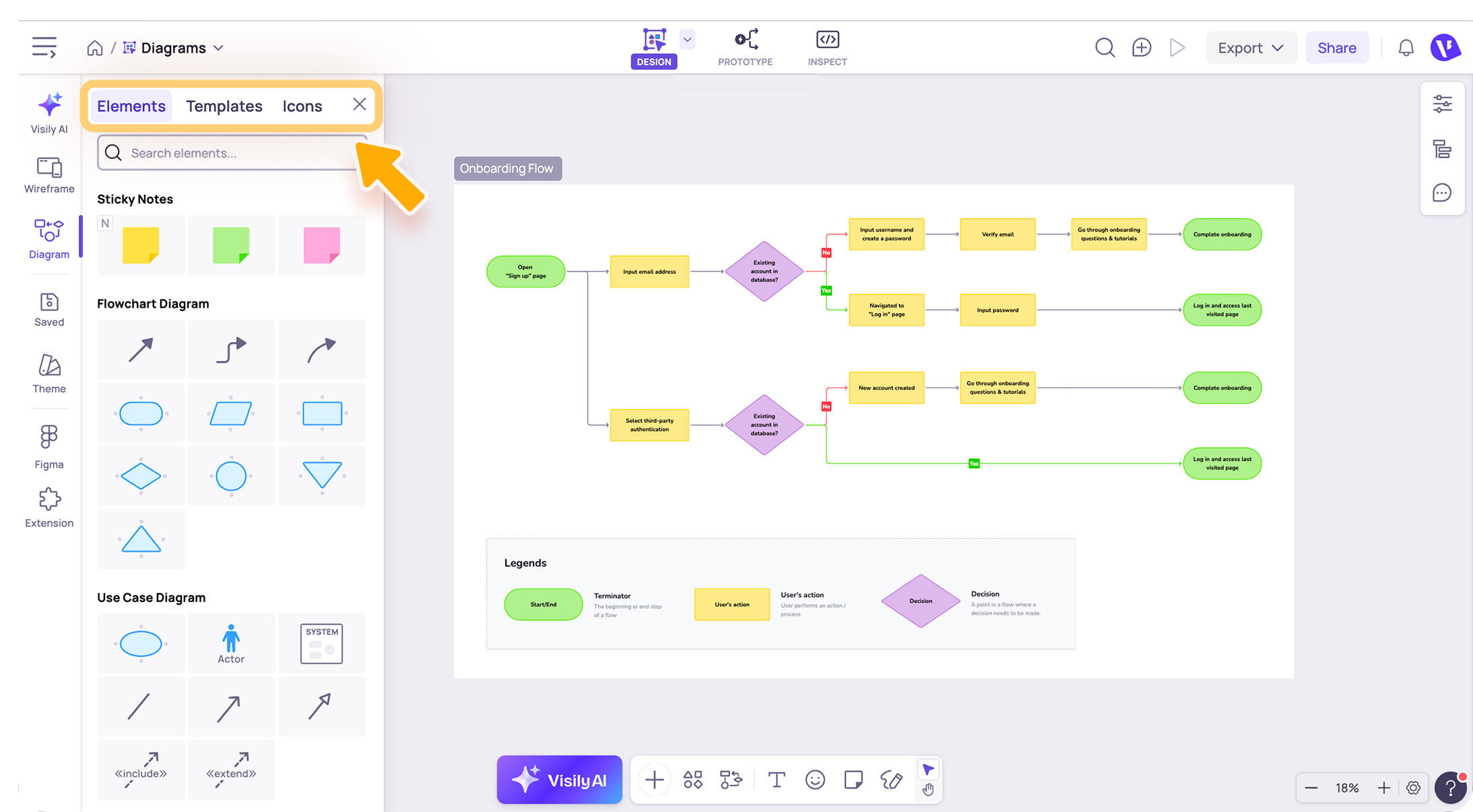Open the settings sliders panel icon
Screen dimensions: 1473x812
[1442, 104]
